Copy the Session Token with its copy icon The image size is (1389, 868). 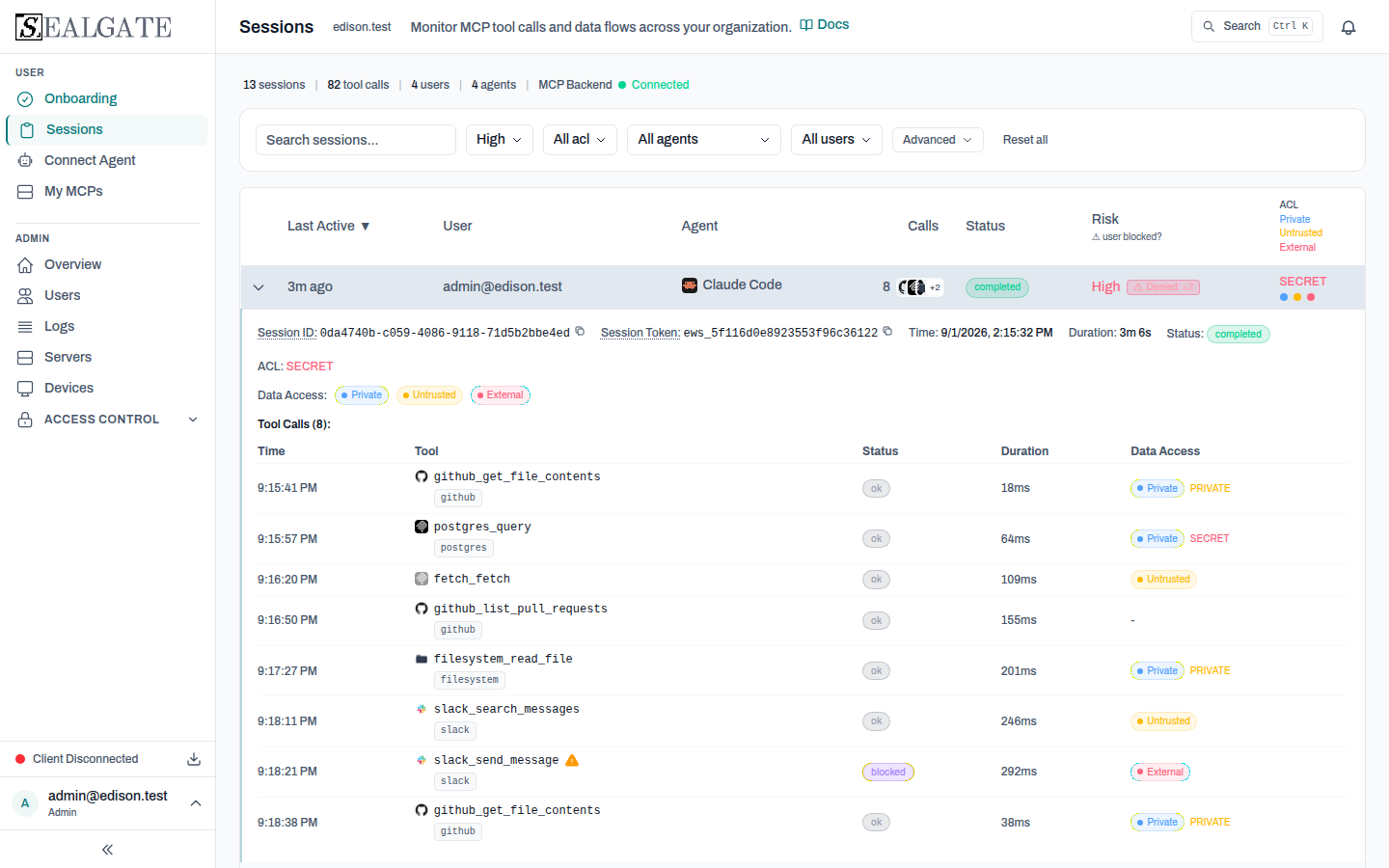(887, 332)
